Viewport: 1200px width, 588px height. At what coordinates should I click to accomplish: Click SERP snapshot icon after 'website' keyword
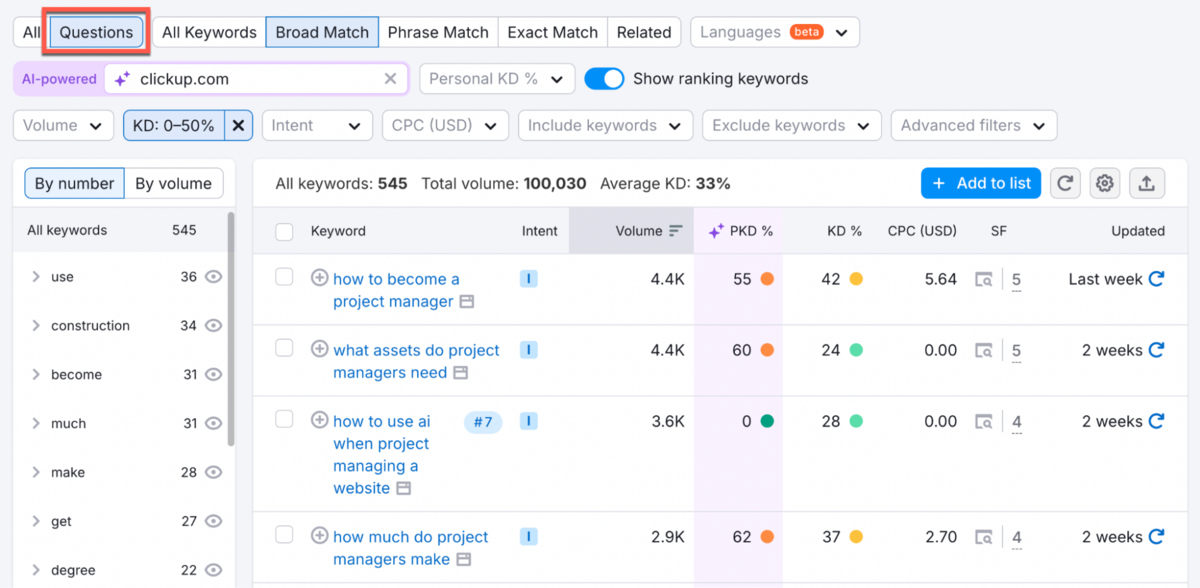[403, 489]
